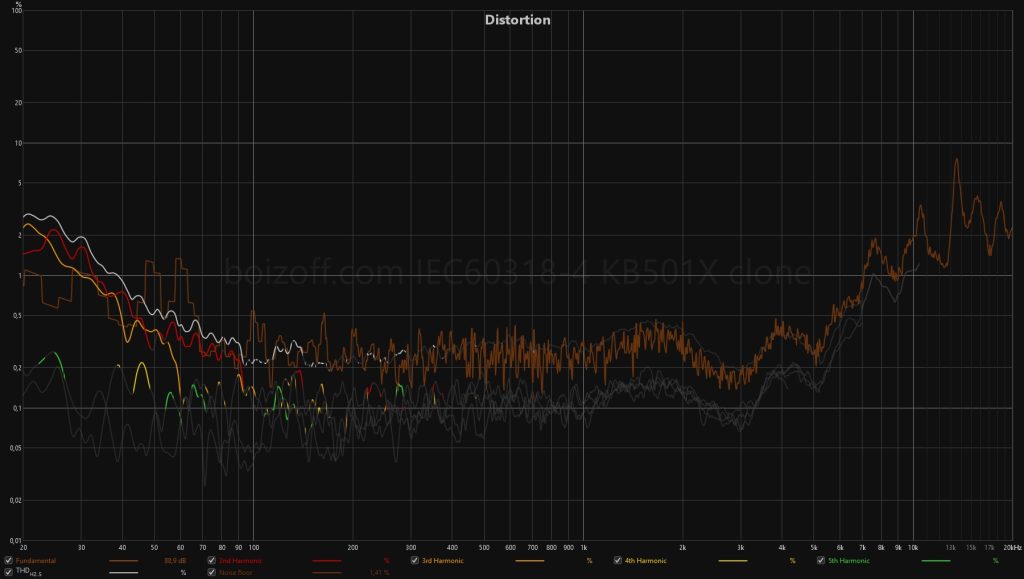Toggle the 4th Harmonic checkbox
This screenshot has height=579, width=1024.
click(x=618, y=561)
